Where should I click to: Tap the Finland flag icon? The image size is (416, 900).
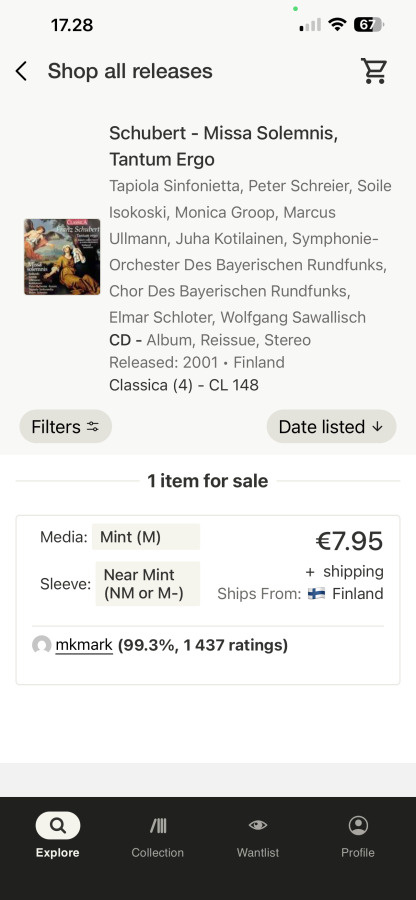pyautogui.click(x=316, y=593)
